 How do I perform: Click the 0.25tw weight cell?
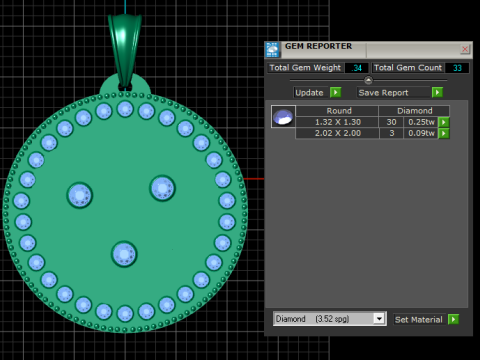[421, 122]
